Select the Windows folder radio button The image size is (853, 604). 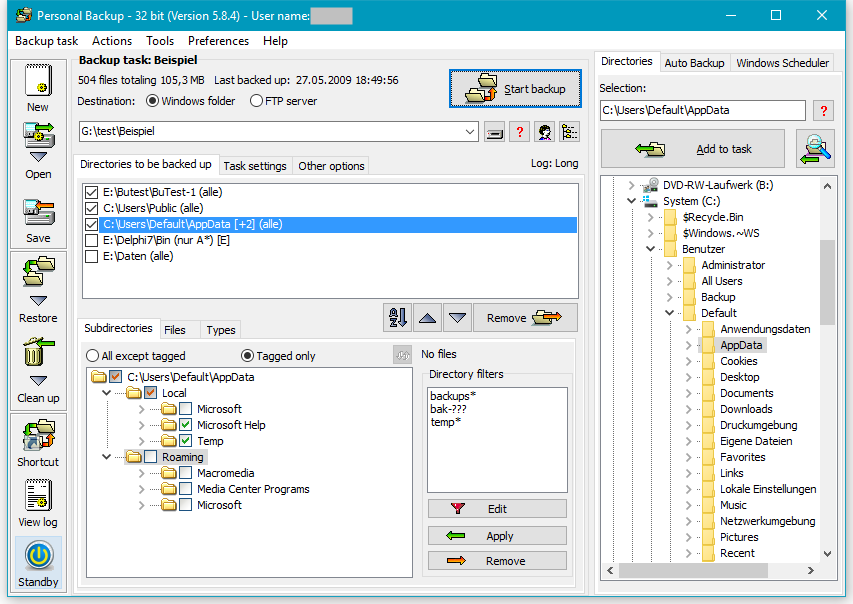click(x=153, y=101)
